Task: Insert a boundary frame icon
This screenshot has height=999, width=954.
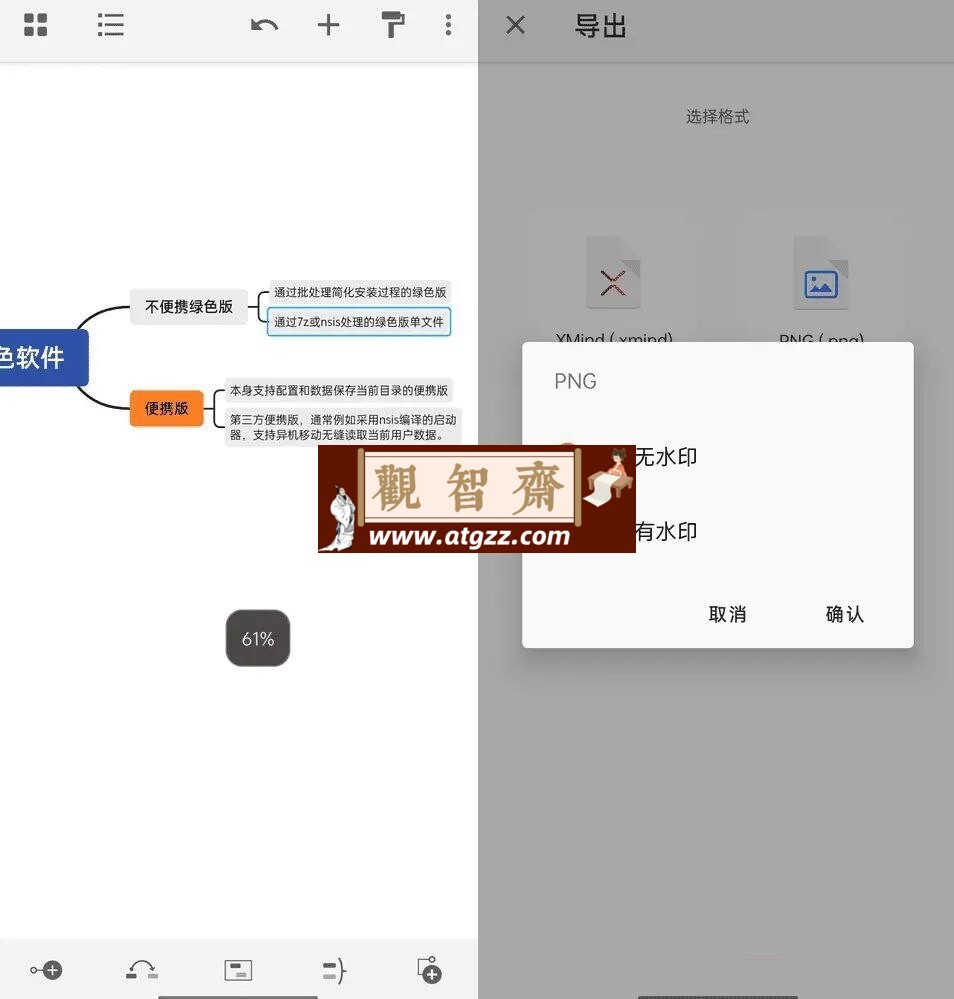Action: click(238, 970)
